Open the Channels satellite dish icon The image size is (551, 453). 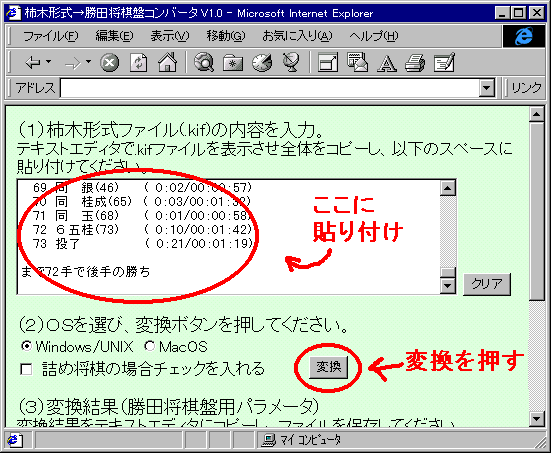(291, 63)
